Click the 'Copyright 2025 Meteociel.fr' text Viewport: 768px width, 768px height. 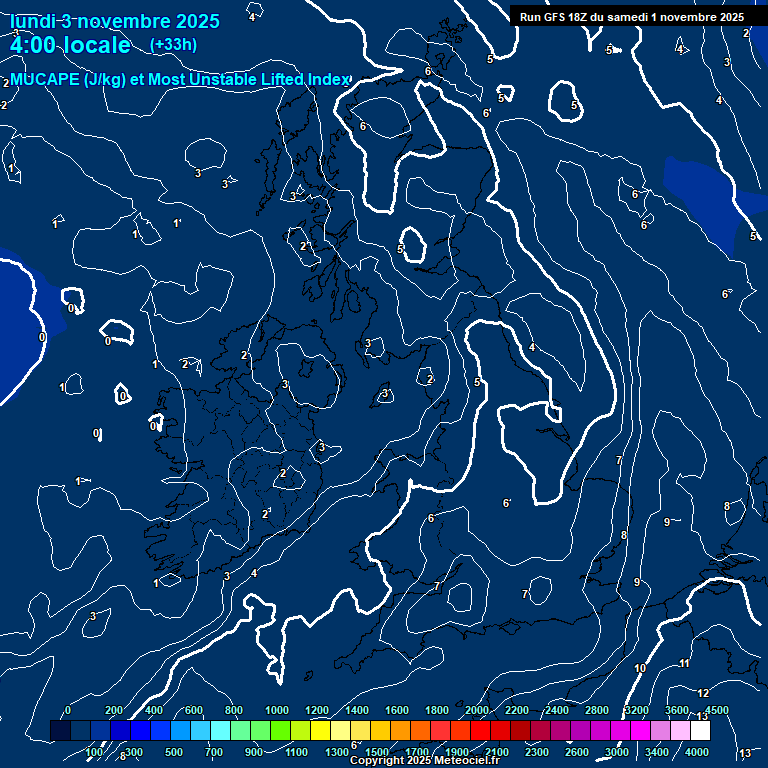pyautogui.click(x=425, y=760)
